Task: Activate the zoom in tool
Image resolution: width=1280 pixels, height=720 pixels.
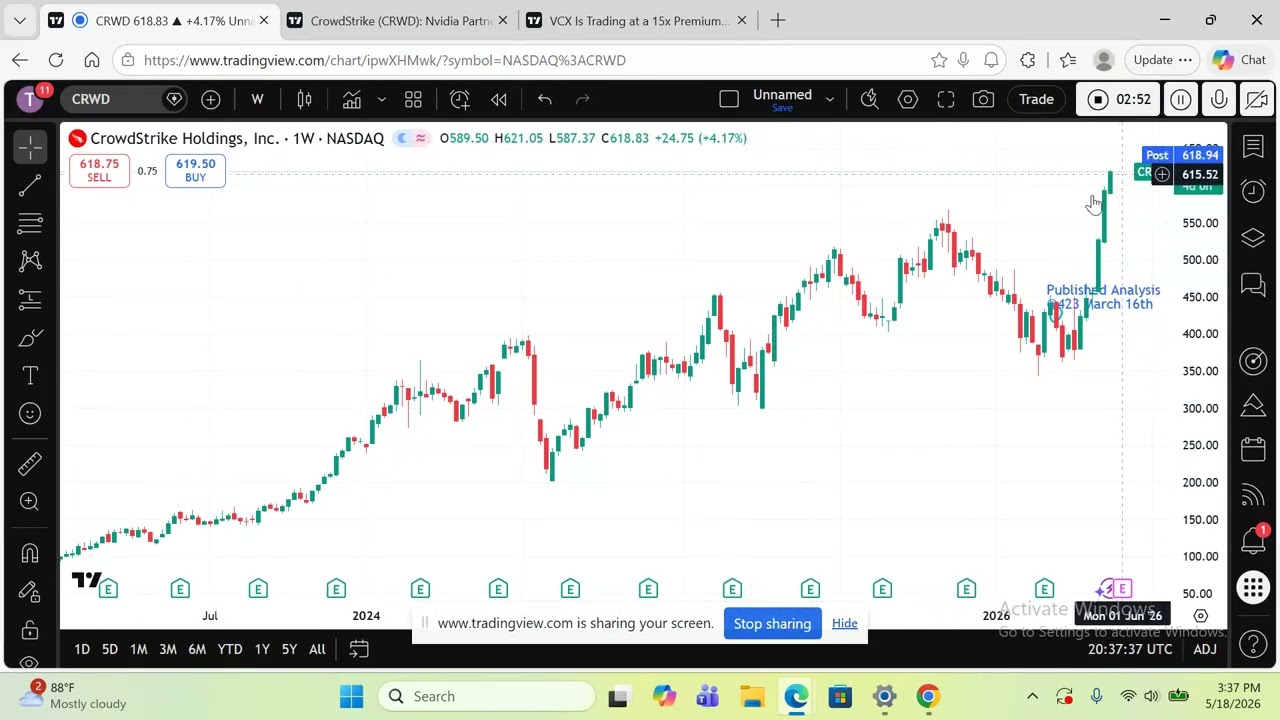Action: pos(30,501)
